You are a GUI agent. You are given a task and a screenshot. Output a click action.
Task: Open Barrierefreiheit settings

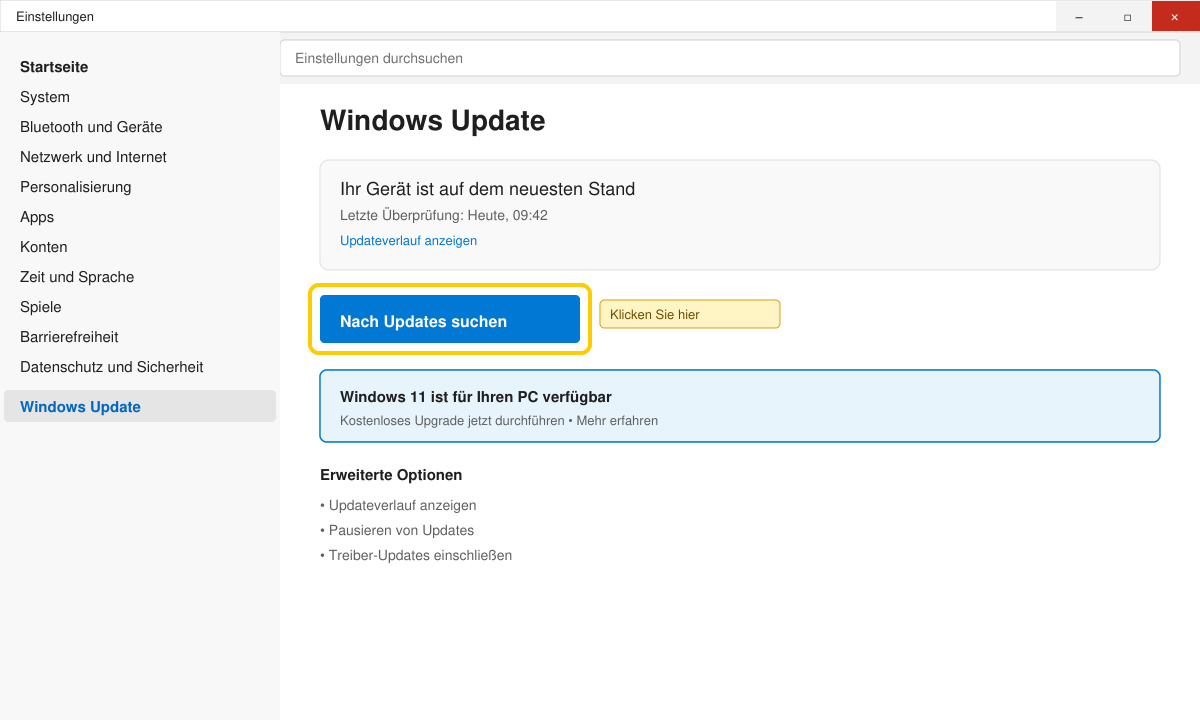(69, 337)
